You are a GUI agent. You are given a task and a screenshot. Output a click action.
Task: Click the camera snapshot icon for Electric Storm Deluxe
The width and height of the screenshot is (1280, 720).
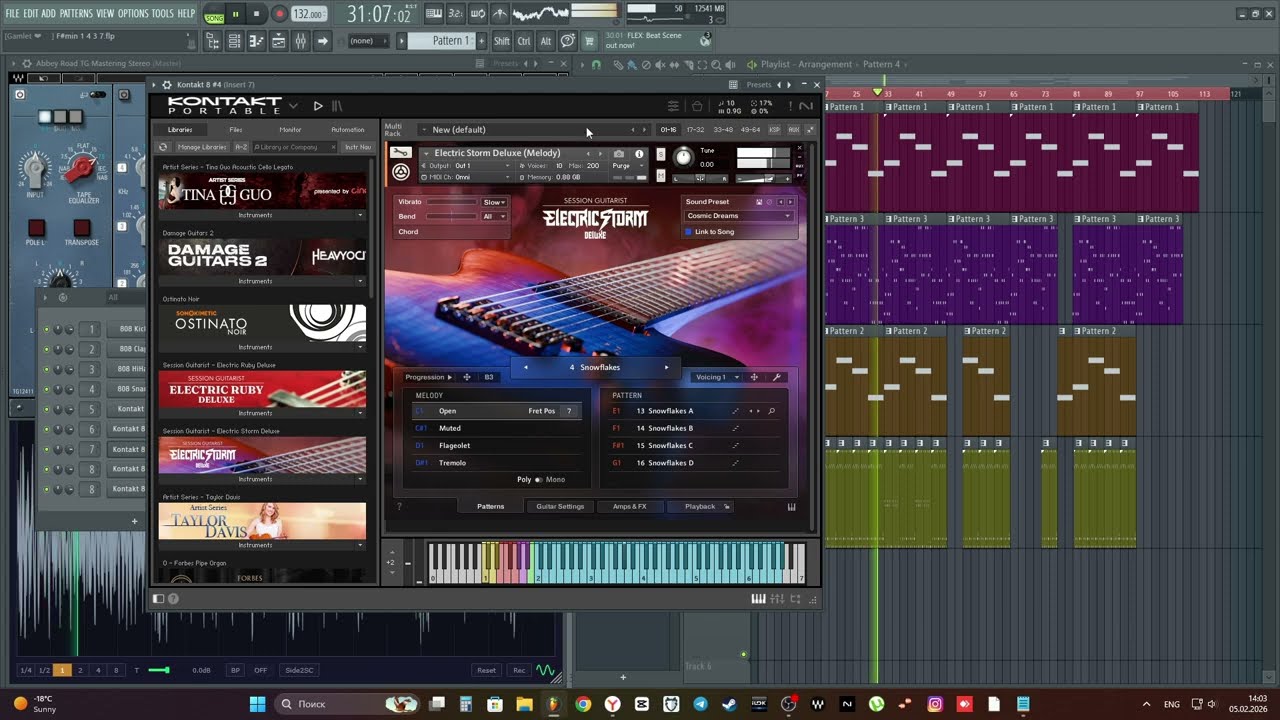pos(619,154)
